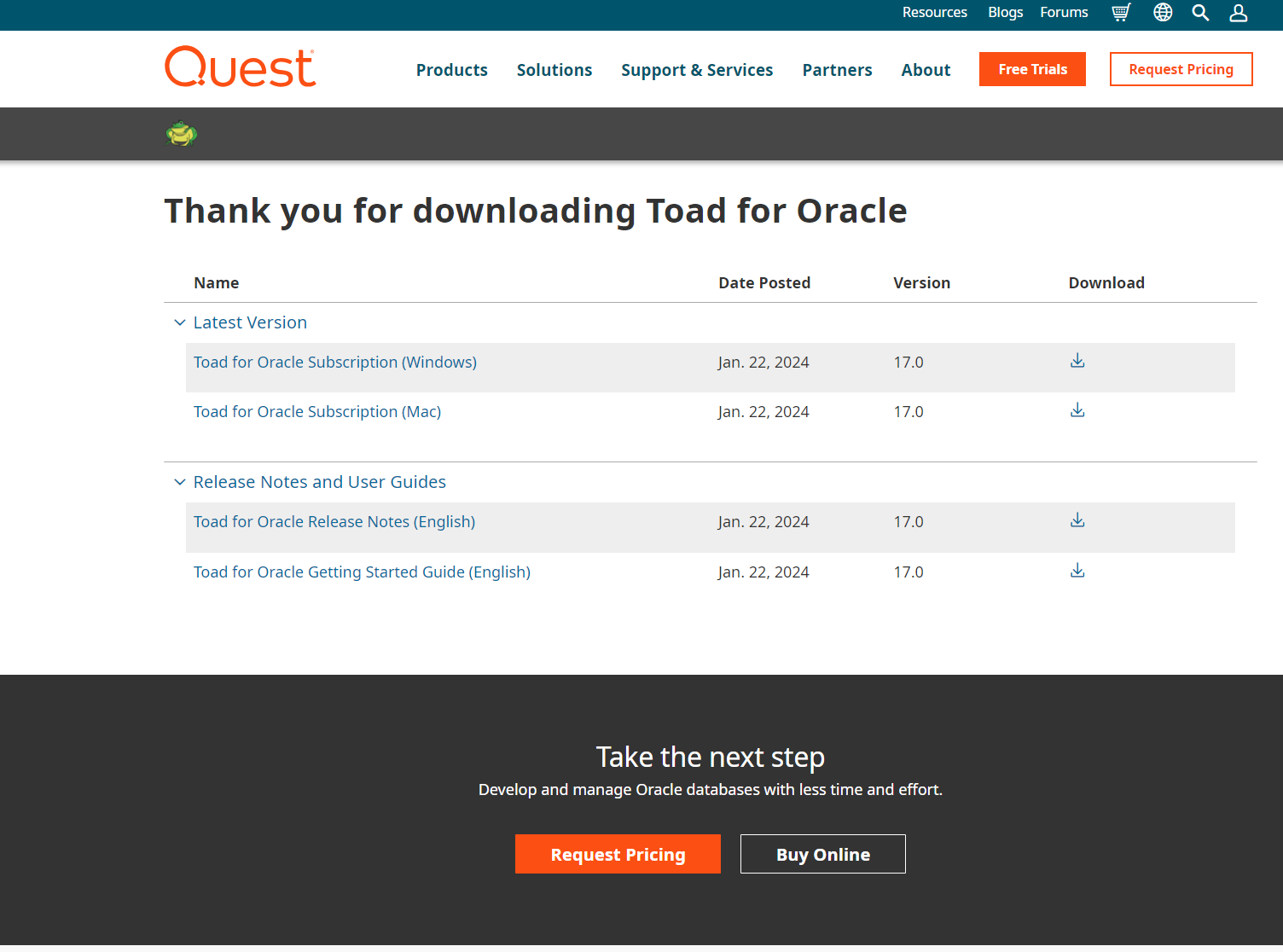The image size is (1283, 952).
Task: Open the shopping cart icon
Action: pos(1121,13)
